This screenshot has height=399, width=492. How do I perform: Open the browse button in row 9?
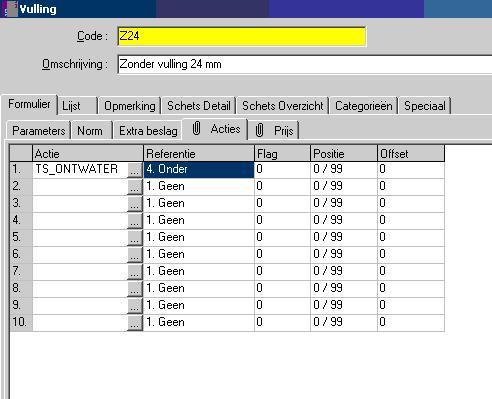tap(134, 306)
